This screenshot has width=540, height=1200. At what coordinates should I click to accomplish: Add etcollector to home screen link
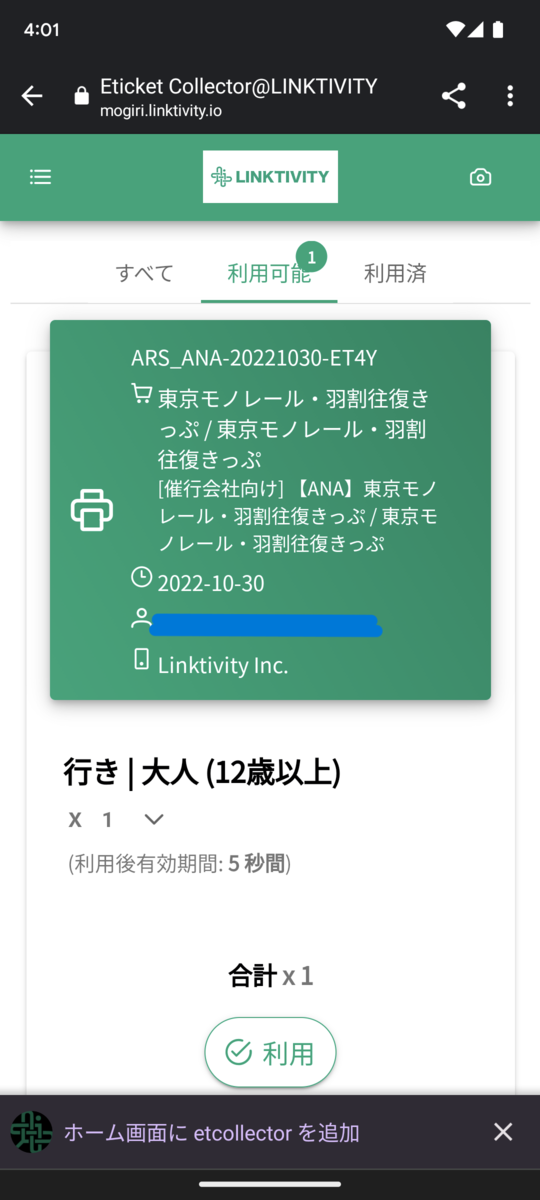click(x=212, y=1132)
